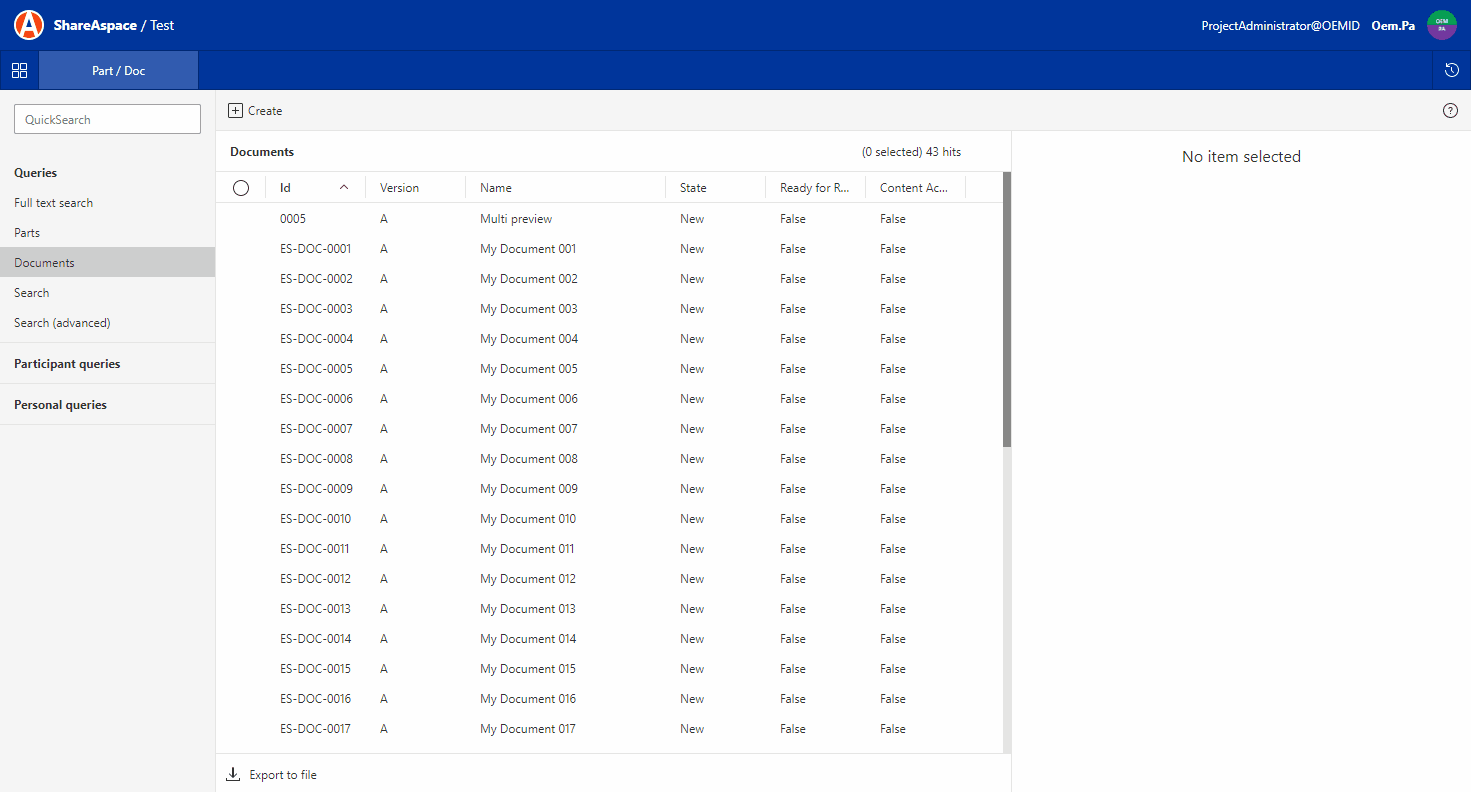
Task: Open the Search (advanced) query
Action: coord(62,323)
